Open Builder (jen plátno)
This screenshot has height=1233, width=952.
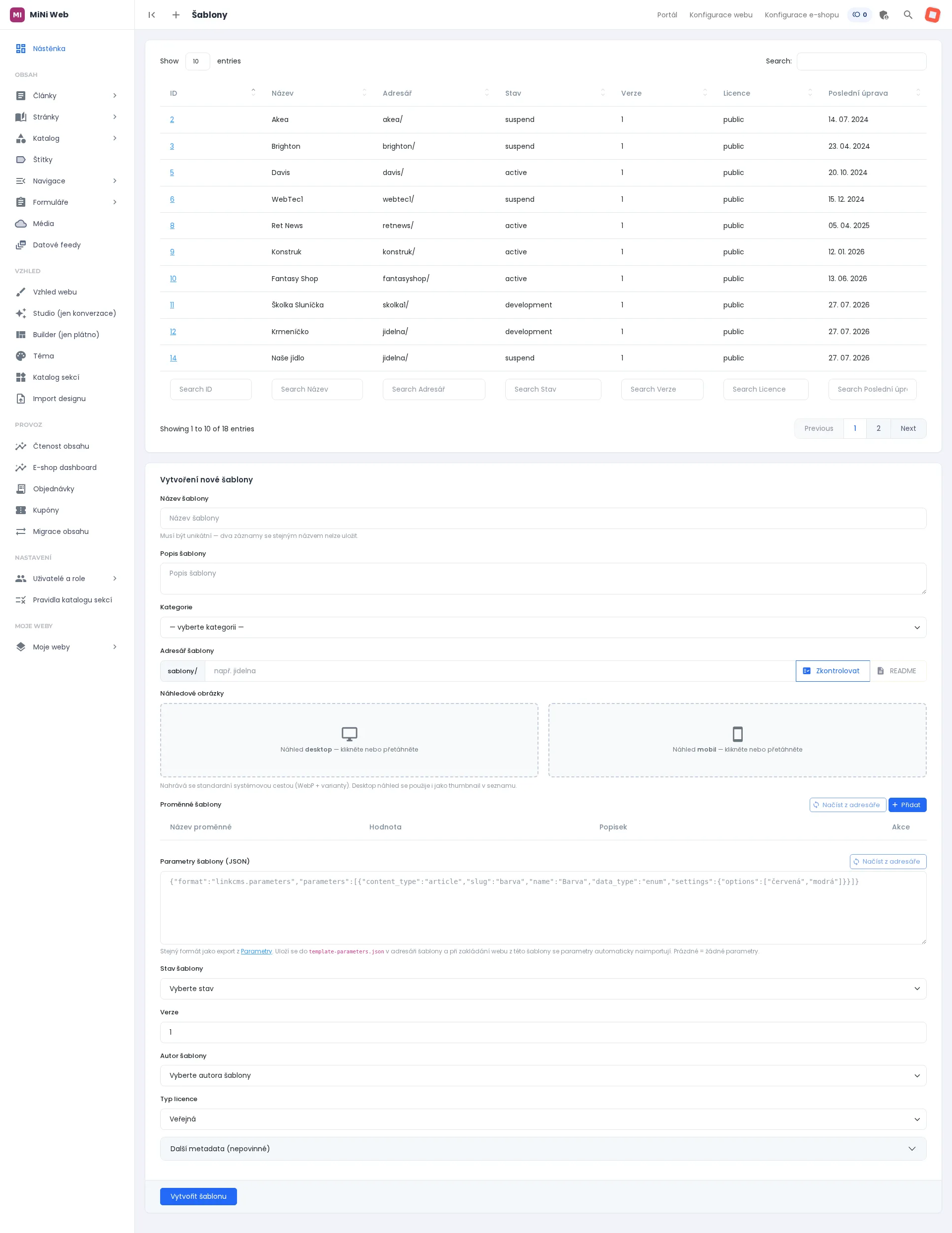pyautogui.click(x=67, y=335)
